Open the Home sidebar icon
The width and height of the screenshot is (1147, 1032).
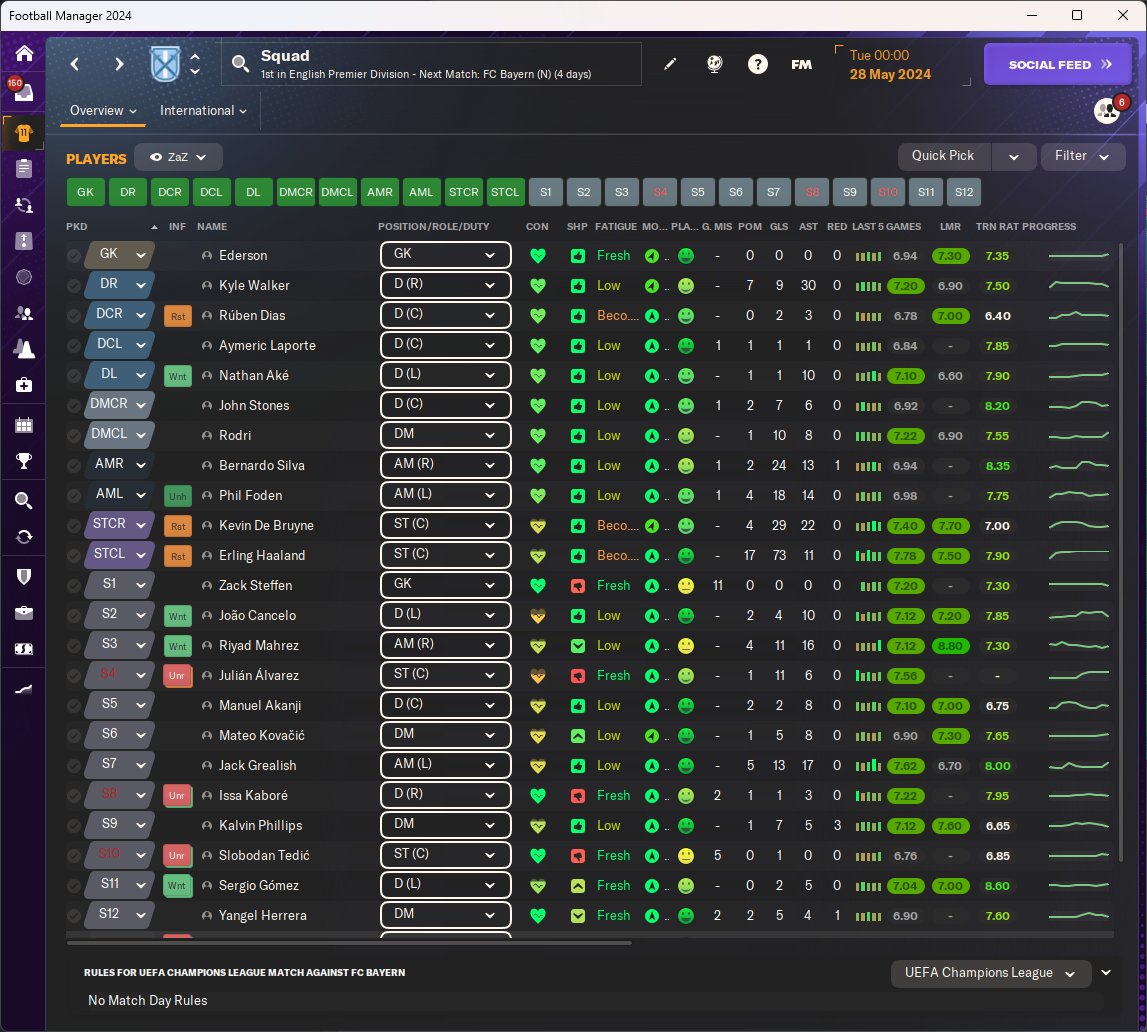click(x=23, y=53)
